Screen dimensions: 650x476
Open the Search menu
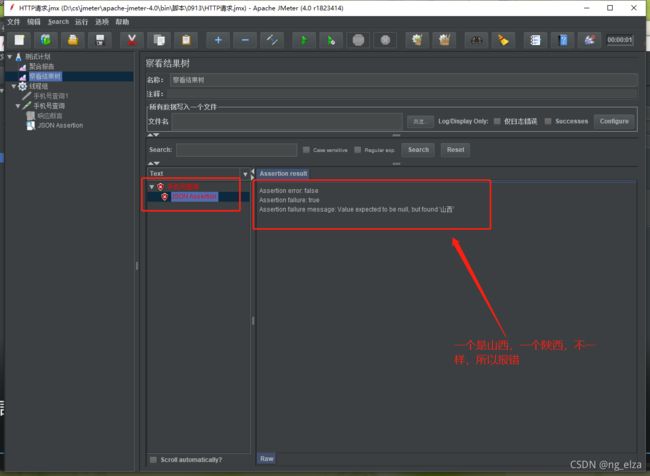(x=58, y=22)
